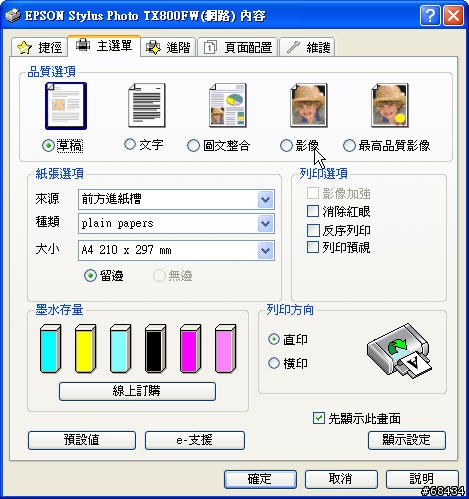Close the printer properties dialog
Image resolution: width=469 pixels, height=499 pixels.
tap(453, 15)
